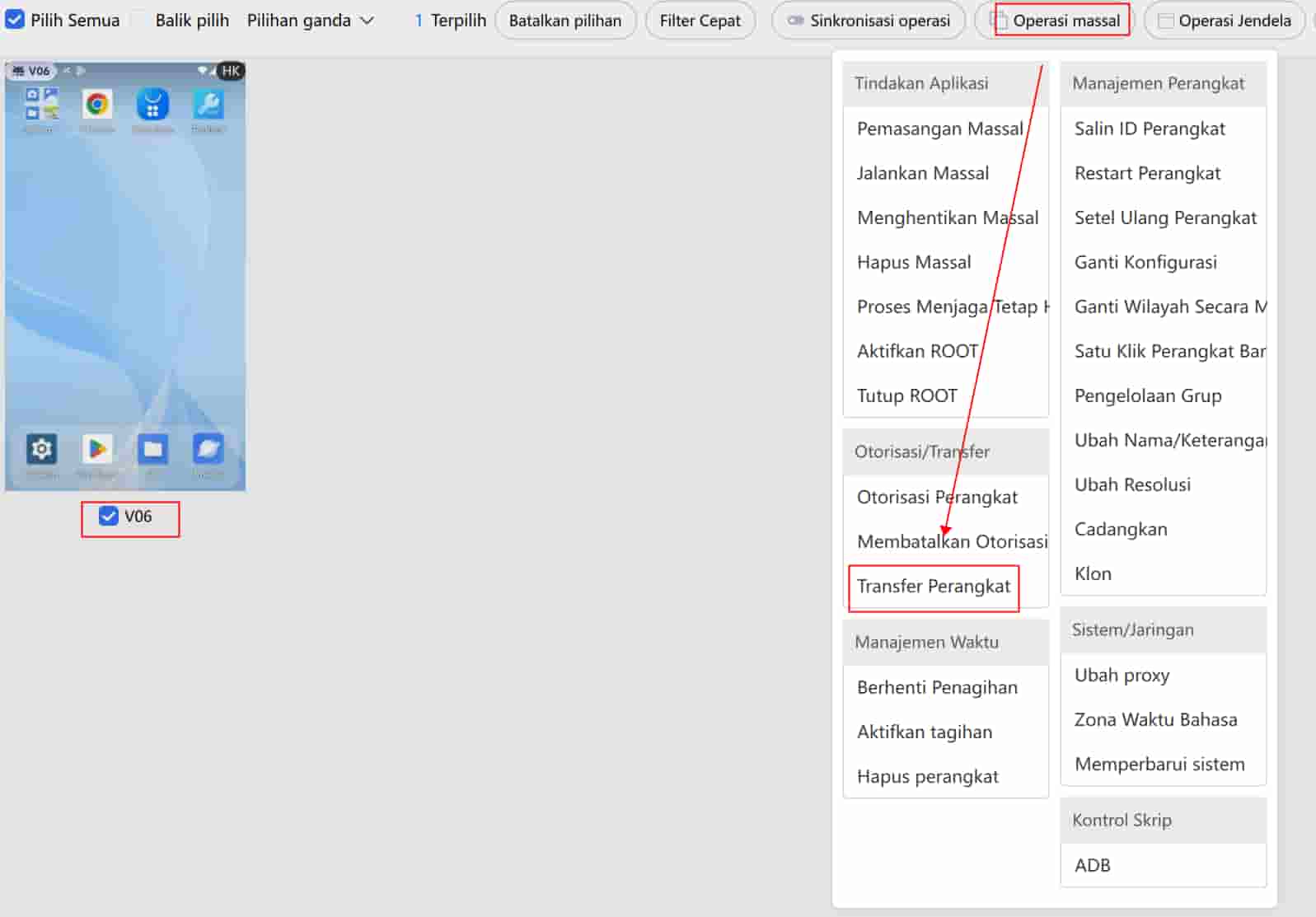This screenshot has height=917, width=1316.
Task: Select Menghentikan Massal
Action: pyautogui.click(x=948, y=218)
